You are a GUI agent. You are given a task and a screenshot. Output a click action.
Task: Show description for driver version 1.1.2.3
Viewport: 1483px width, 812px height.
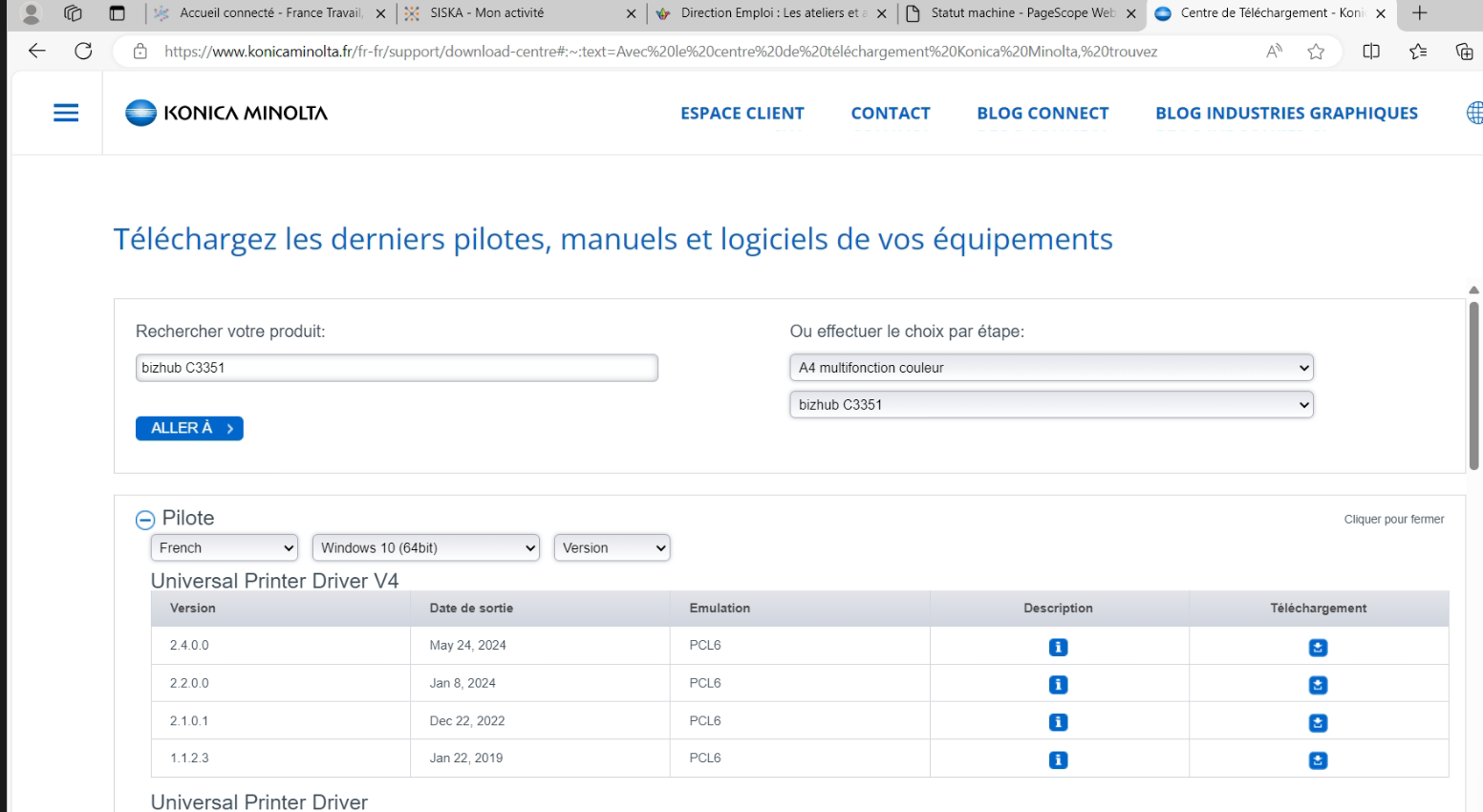tap(1058, 759)
